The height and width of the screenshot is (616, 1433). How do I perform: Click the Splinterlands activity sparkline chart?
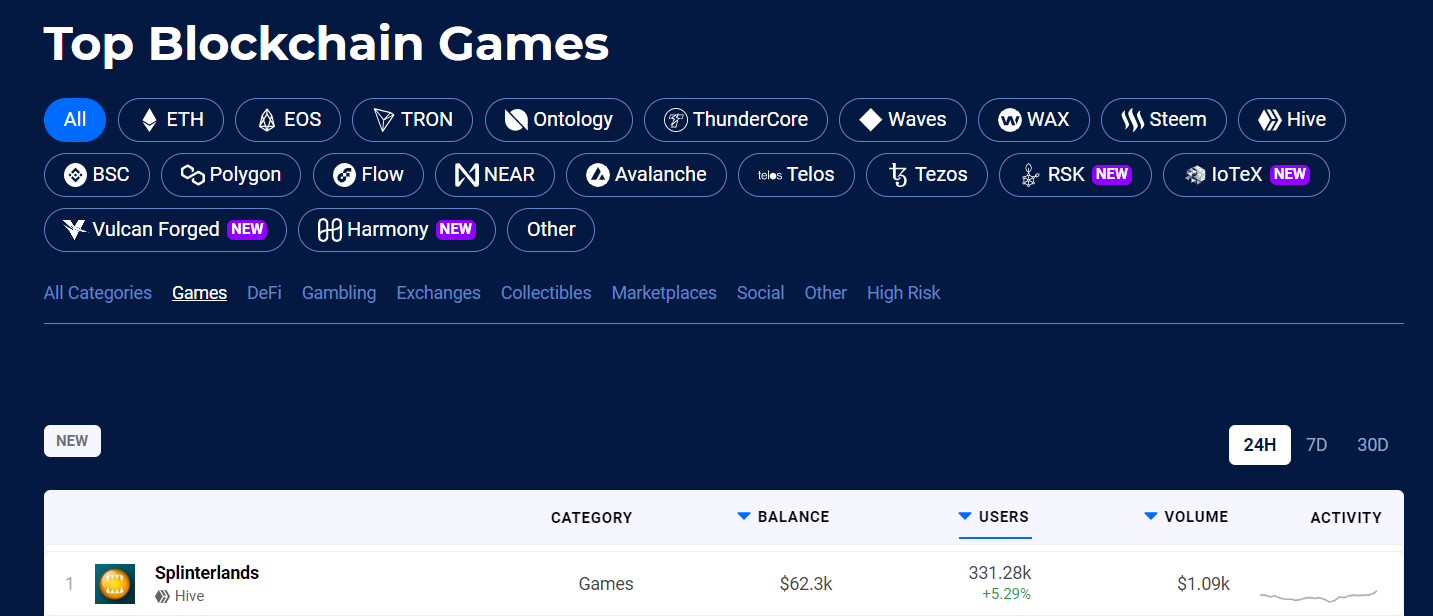[x=1318, y=594]
